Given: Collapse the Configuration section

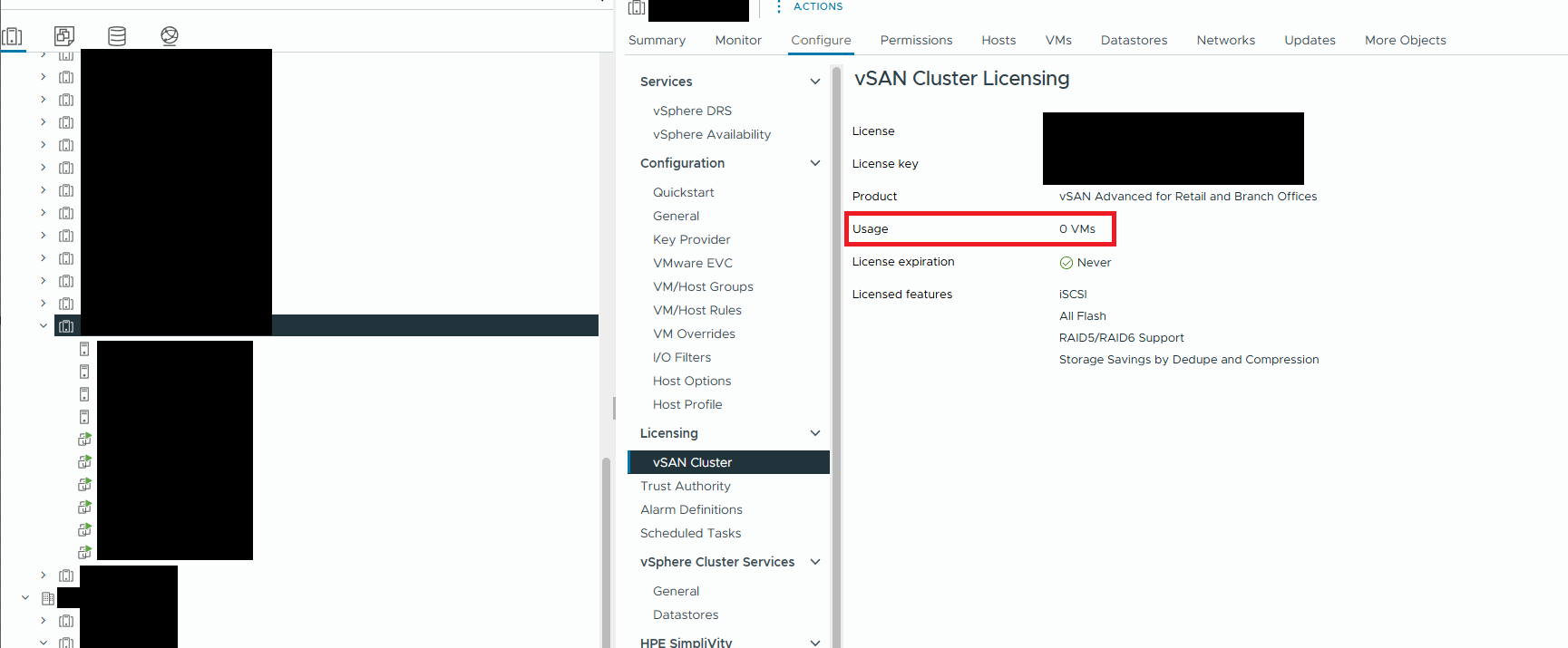Looking at the screenshot, I should pos(815,163).
